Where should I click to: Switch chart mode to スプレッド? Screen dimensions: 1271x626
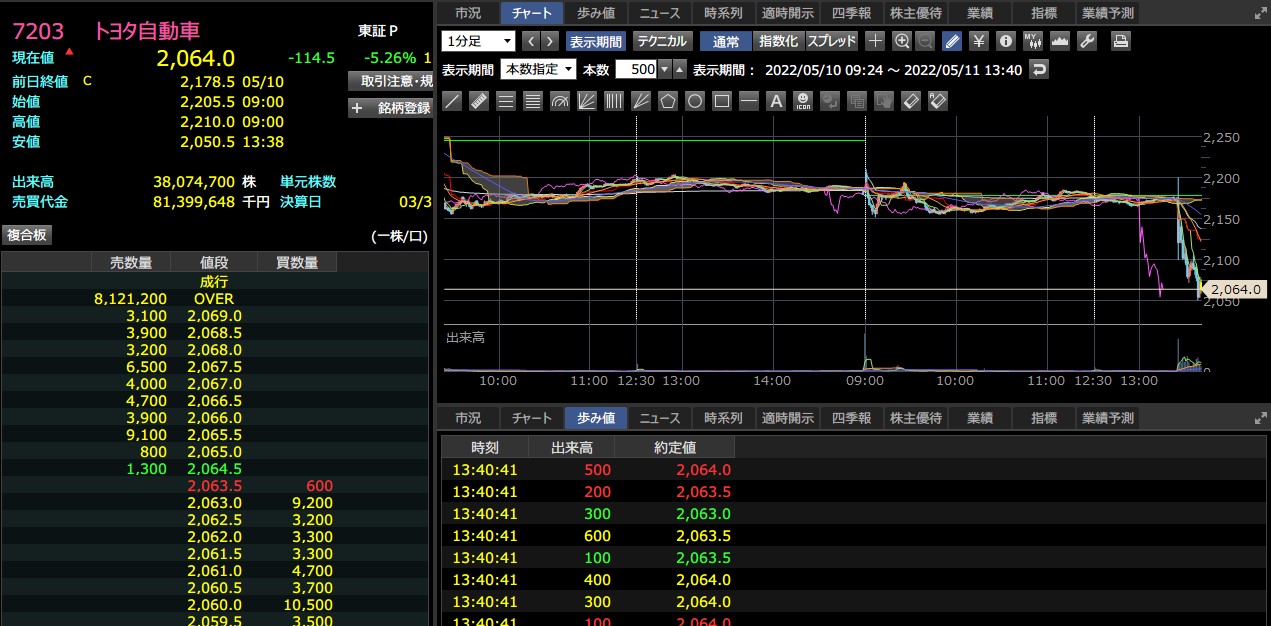pos(832,41)
